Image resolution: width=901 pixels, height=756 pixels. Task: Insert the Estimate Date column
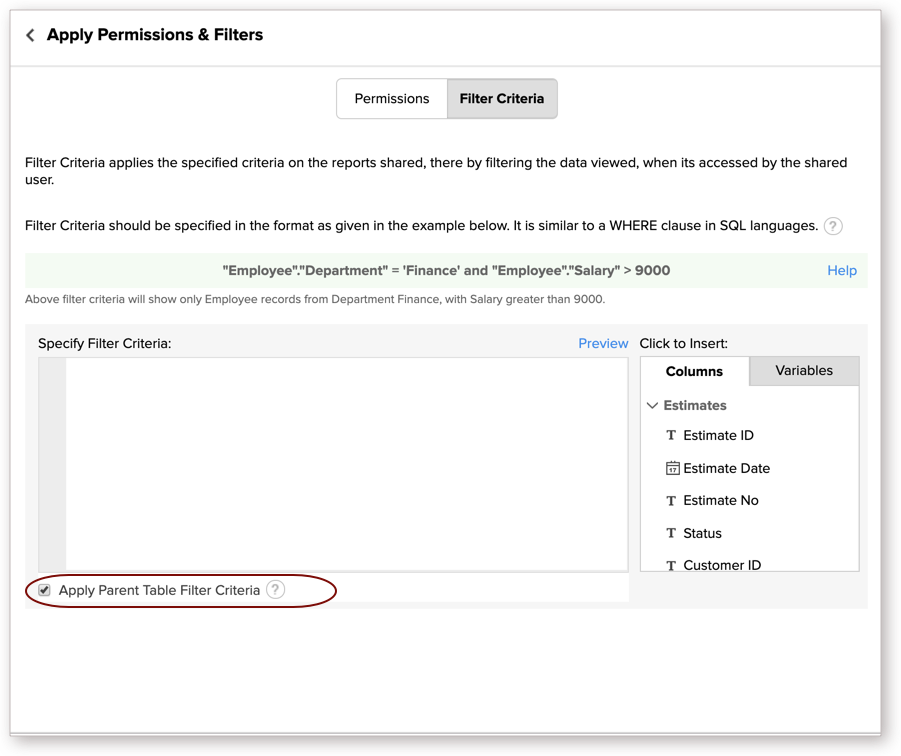pyautogui.click(x=726, y=468)
